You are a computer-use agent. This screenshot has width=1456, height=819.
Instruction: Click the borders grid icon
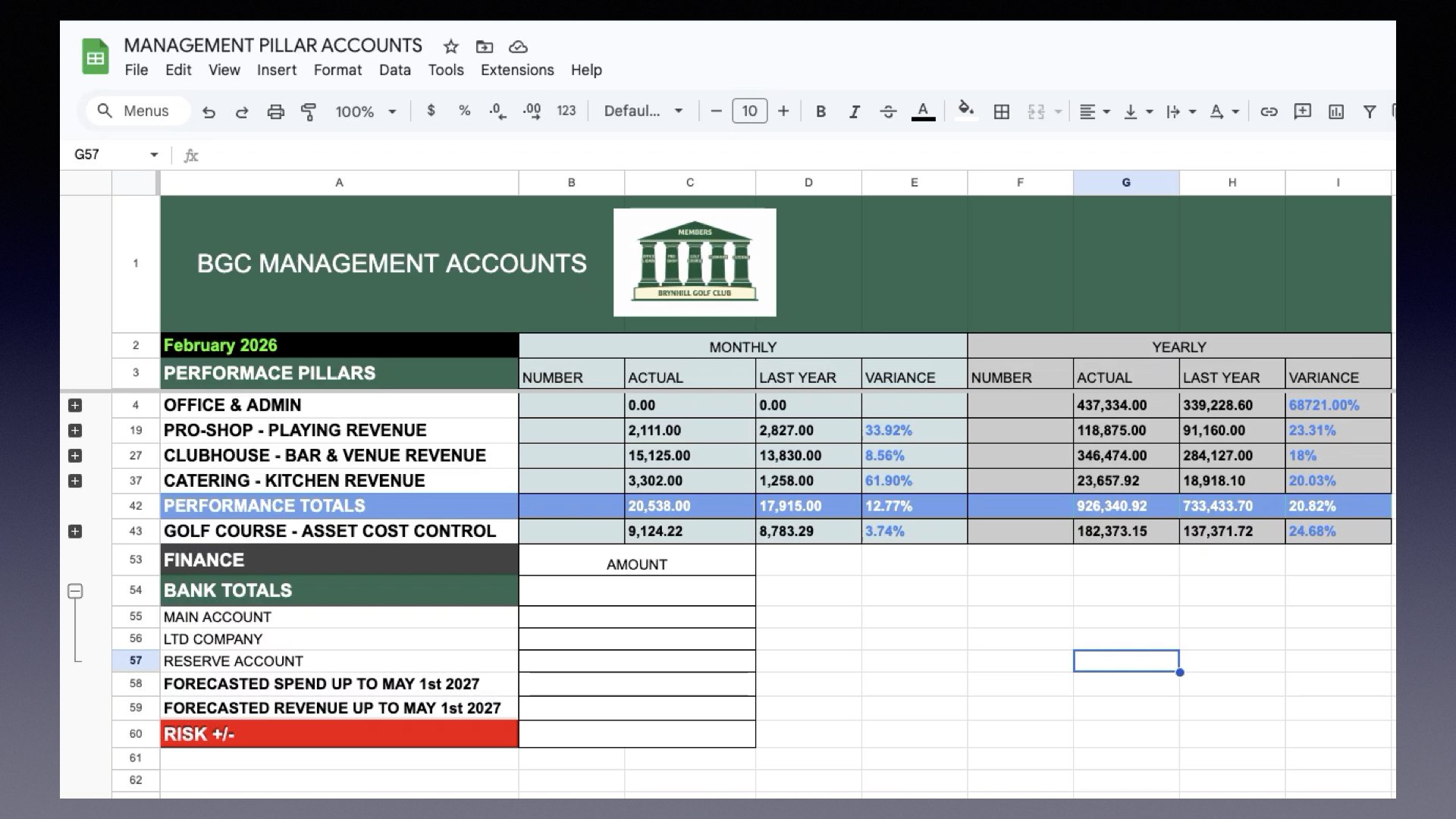pyautogui.click(x=1001, y=112)
